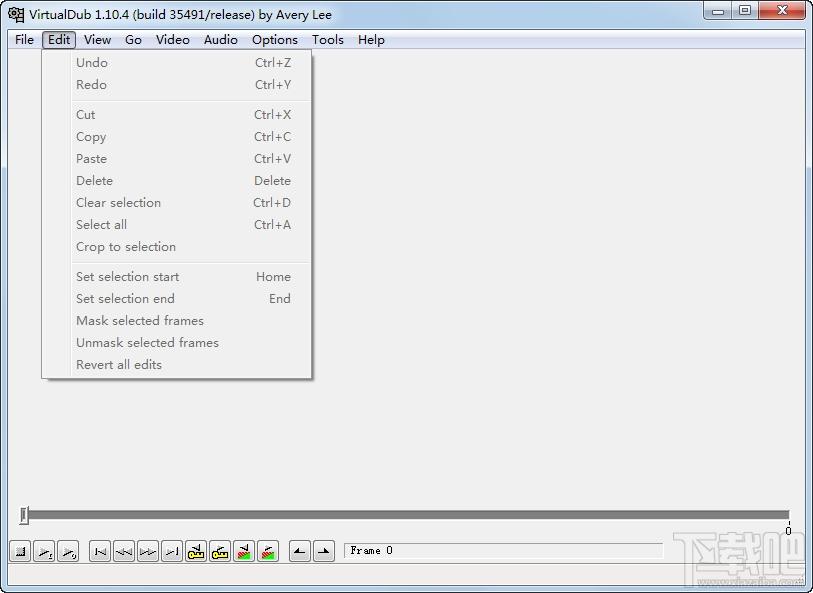
Task: Click the Play input button
Action: point(45,552)
